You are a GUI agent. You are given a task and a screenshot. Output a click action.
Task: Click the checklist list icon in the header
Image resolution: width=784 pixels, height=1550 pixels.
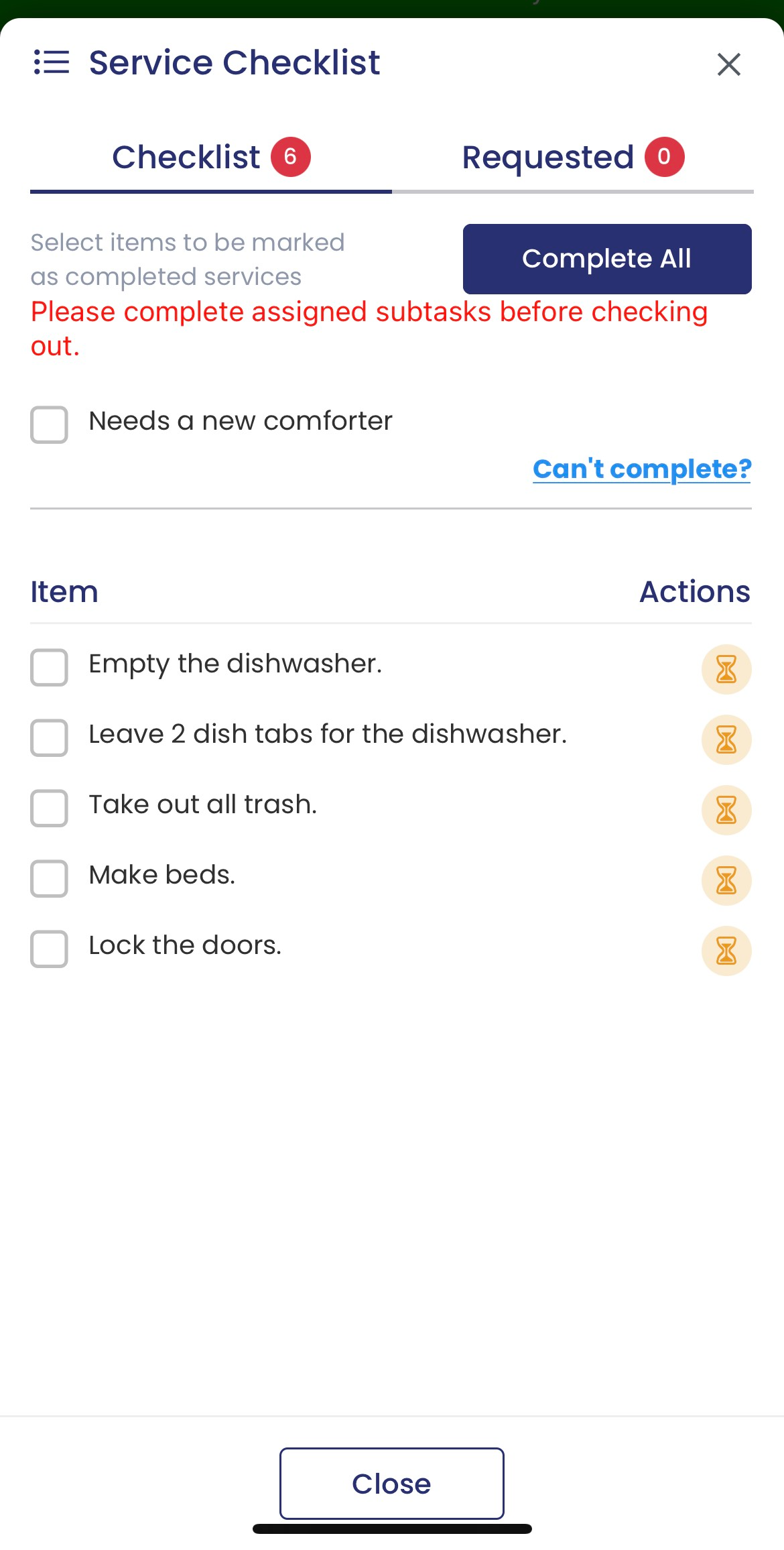(50, 62)
